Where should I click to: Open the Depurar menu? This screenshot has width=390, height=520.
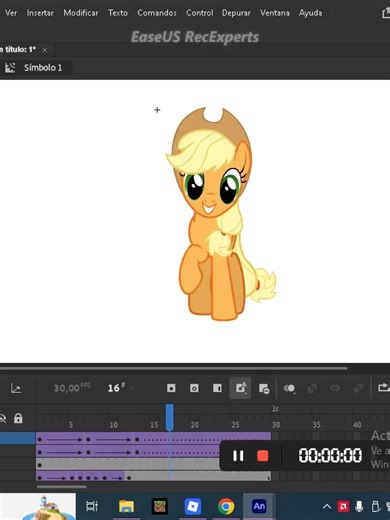[236, 13]
